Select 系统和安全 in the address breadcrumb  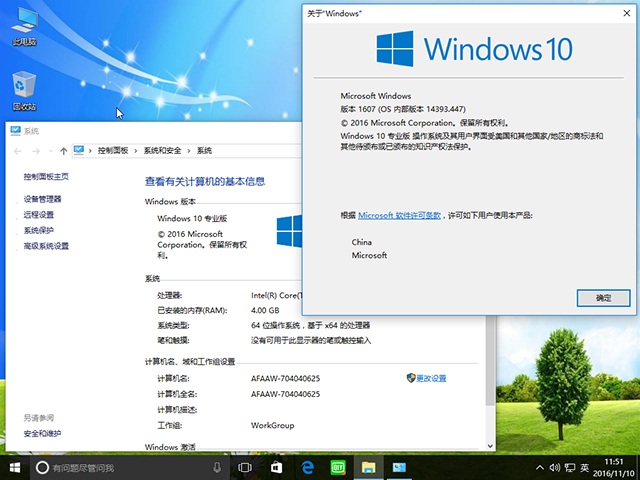pyautogui.click(x=163, y=150)
